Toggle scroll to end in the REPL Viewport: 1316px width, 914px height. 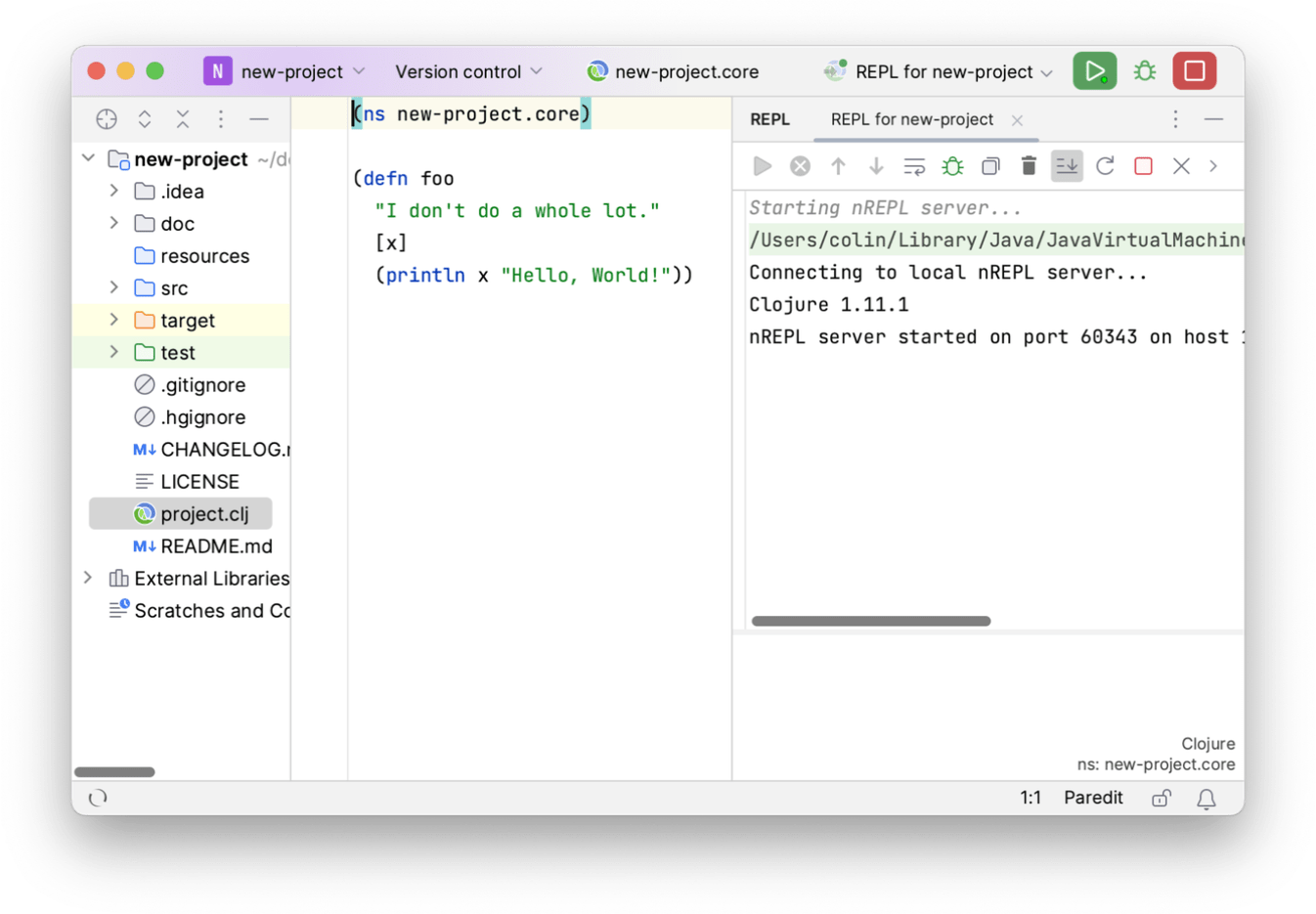click(1067, 166)
